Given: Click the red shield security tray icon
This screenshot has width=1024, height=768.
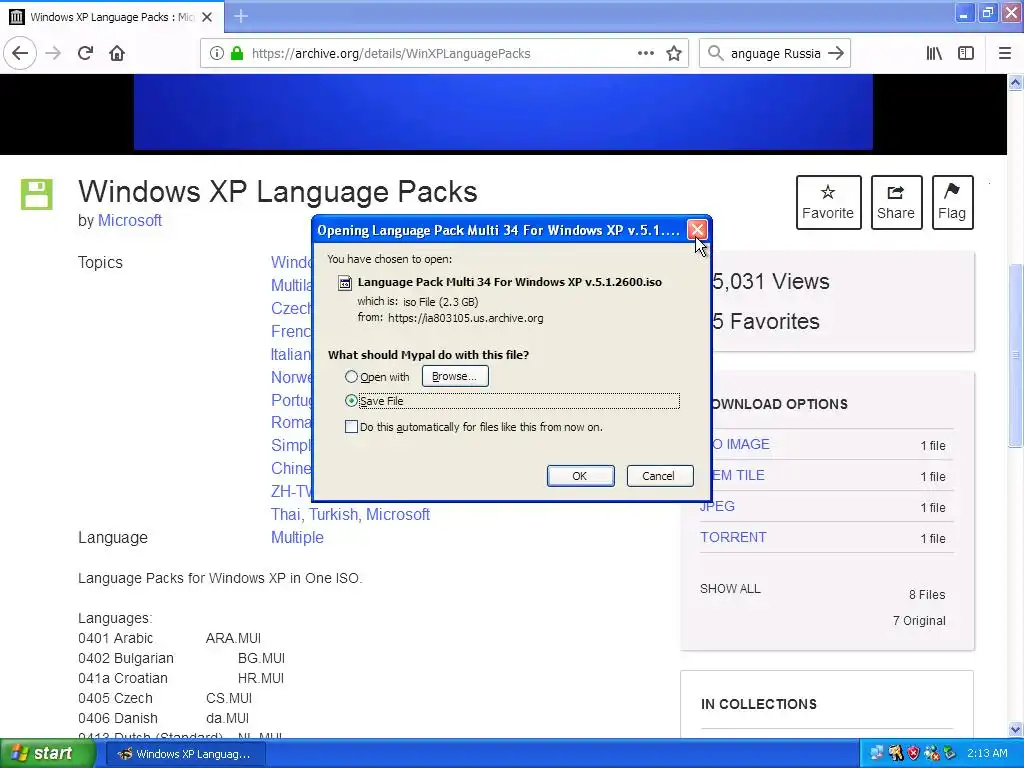Looking at the screenshot, I should 913,754.
